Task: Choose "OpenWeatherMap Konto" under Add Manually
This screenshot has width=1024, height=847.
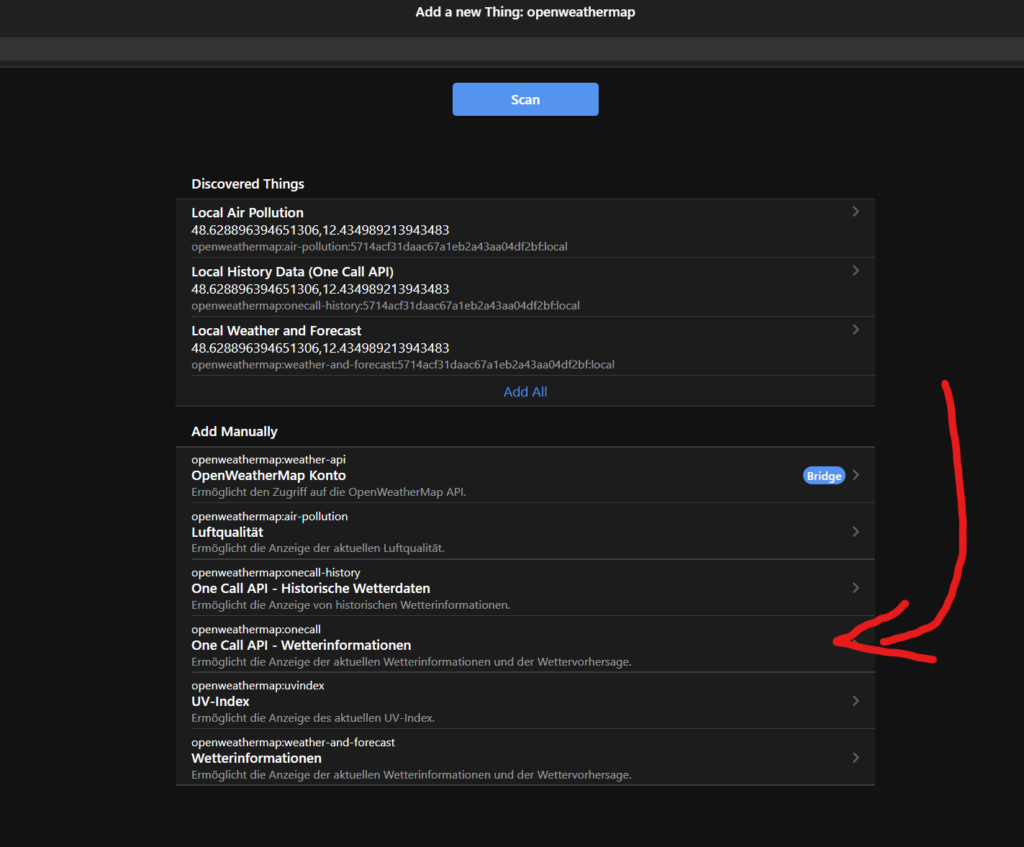Action: click(x=268, y=475)
